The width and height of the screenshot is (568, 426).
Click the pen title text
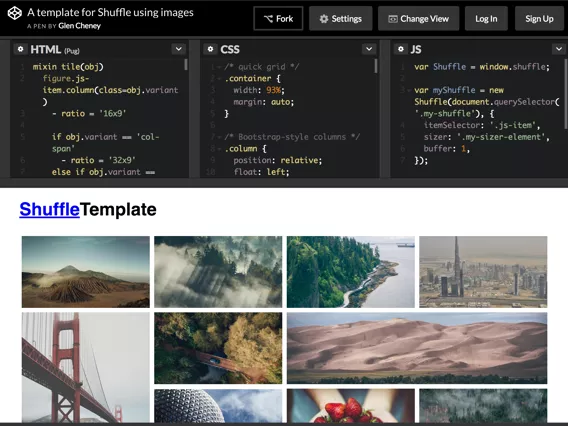click(x=110, y=12)
